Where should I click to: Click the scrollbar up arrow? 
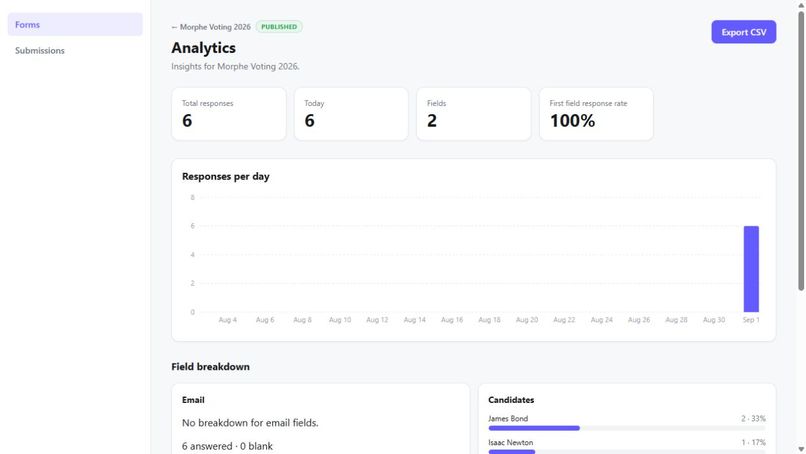[801, 5]
